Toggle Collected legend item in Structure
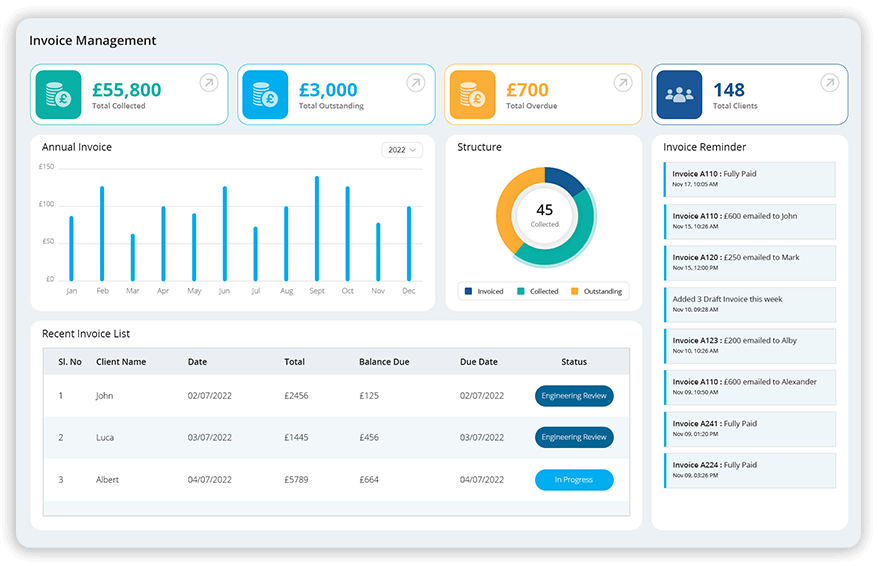Image resolution: width=878 pixels, height=566 pixels. pos(538,292)
